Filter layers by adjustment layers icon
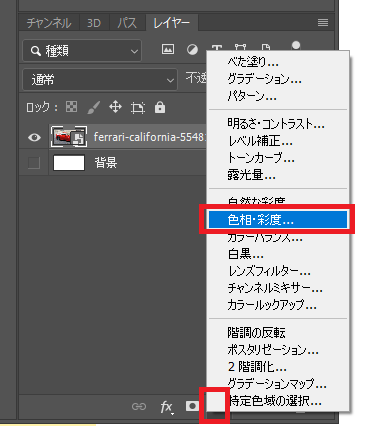The image size is (369, 426). point(192,50)
